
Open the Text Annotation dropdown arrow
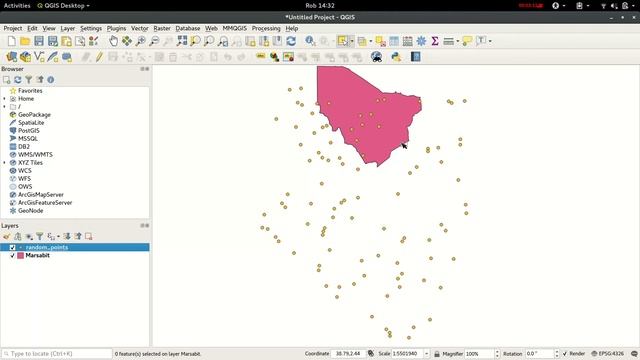pyautogui.click(x=490, y=41)
